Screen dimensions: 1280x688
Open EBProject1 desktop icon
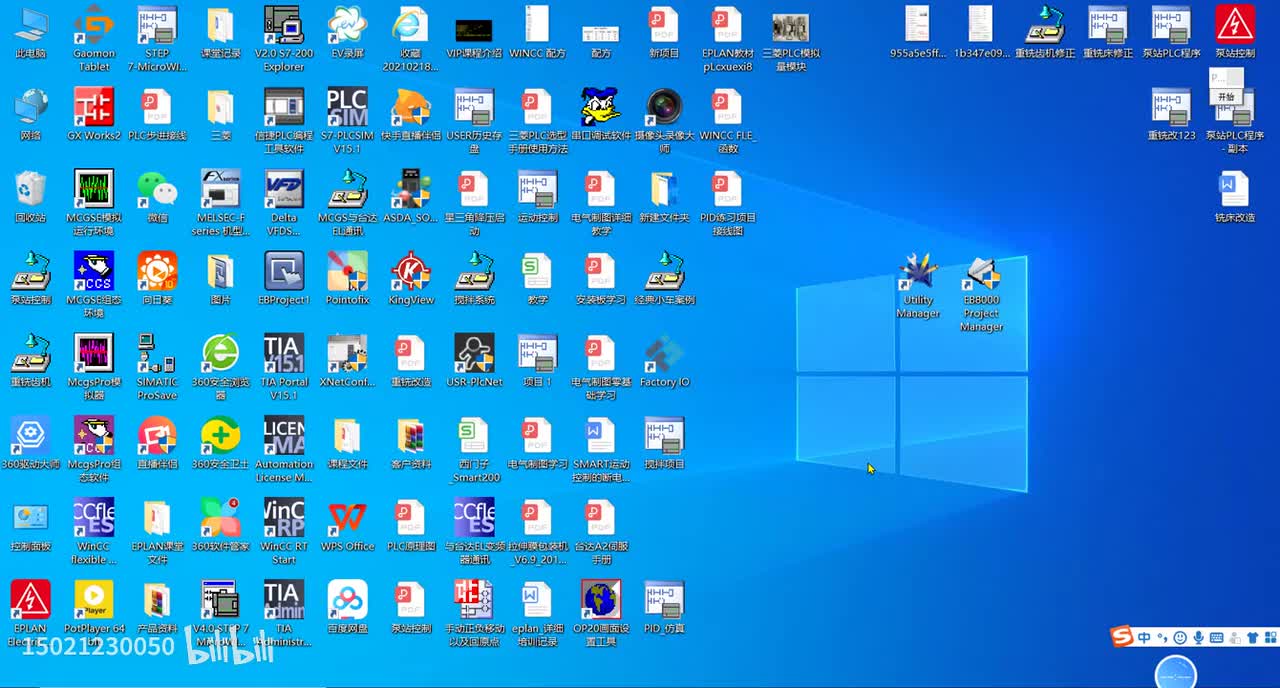point(284,278)
